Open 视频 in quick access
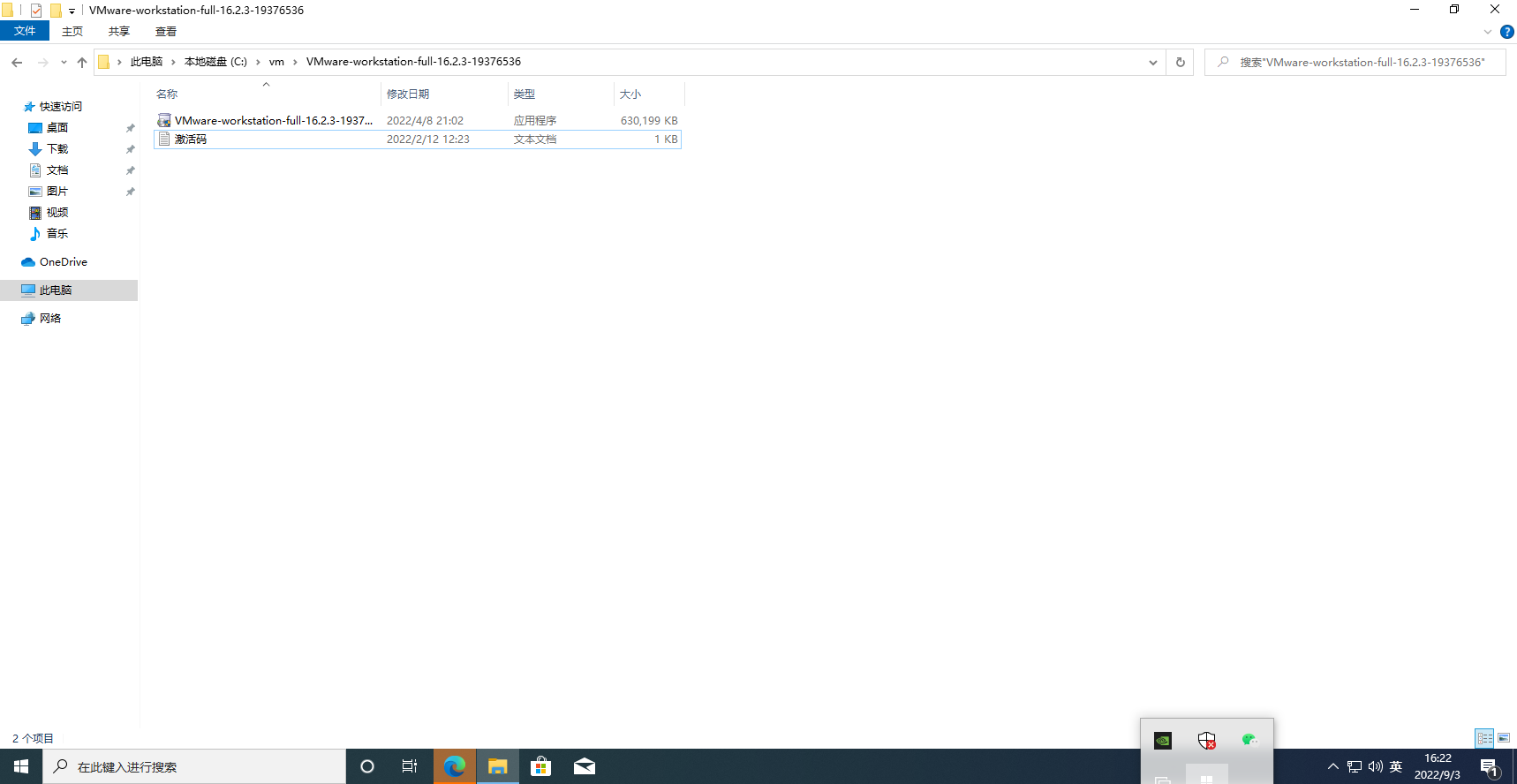Image resolution: width=1517 pixels, height=784 pixels. 57,213
